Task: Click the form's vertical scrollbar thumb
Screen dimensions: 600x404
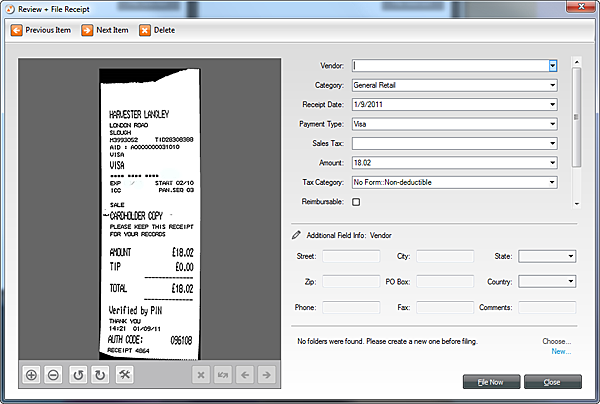Action: pos(577,117)
